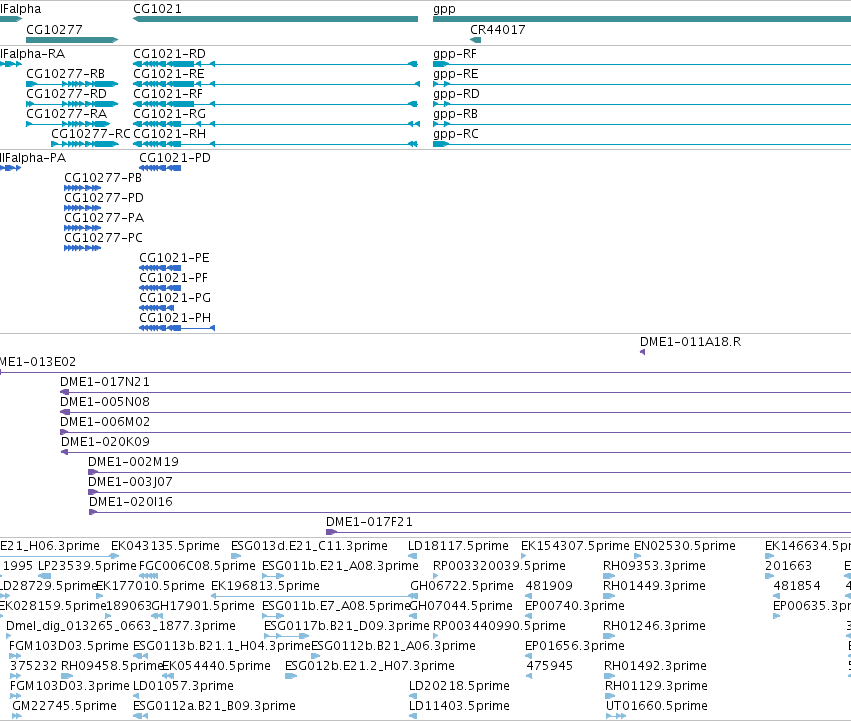Click EST LD20218.5prime
Screen dimensions: 851x721
413,696
